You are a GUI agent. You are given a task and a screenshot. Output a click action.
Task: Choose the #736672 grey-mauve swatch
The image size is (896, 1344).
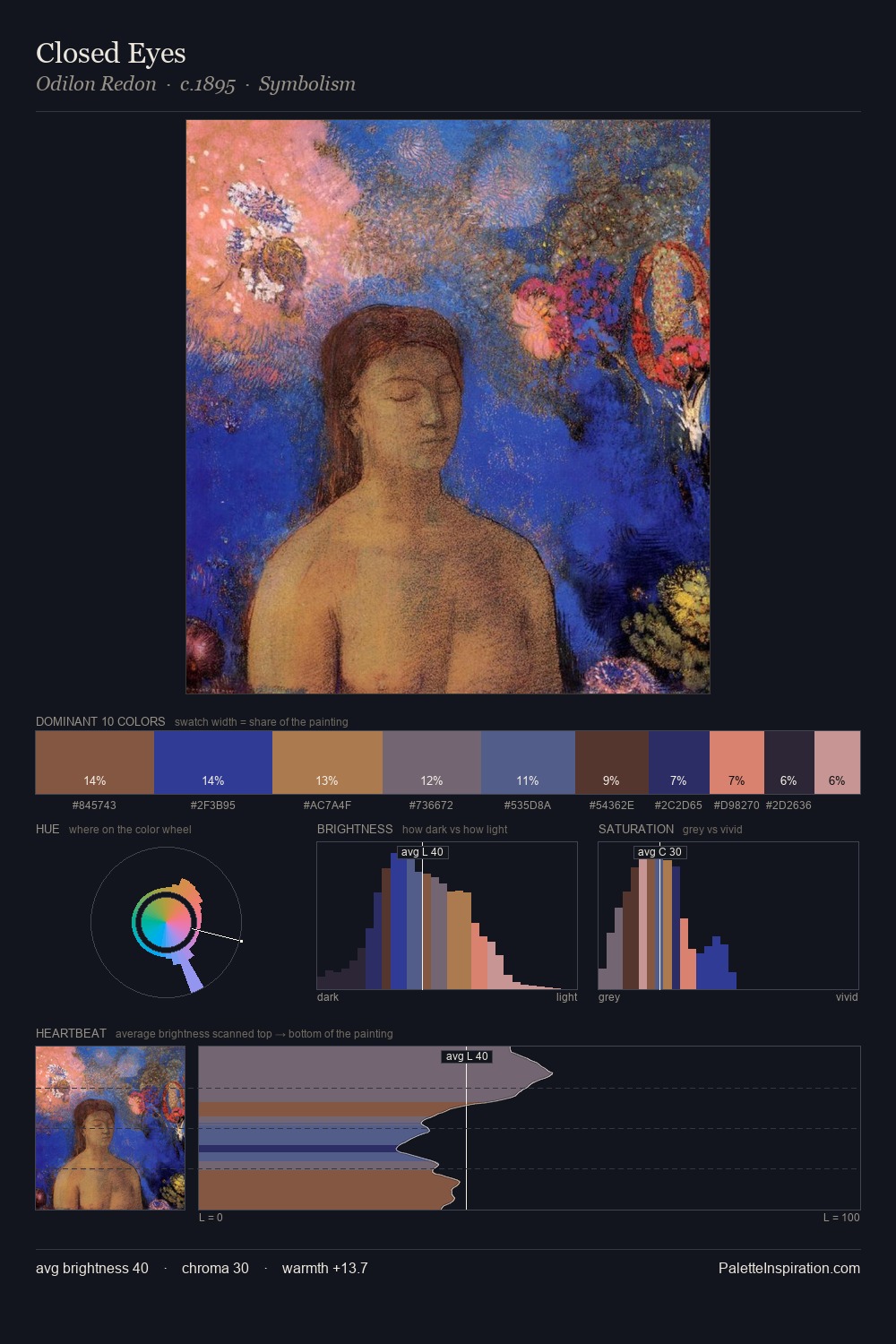(x=432, y=762)
